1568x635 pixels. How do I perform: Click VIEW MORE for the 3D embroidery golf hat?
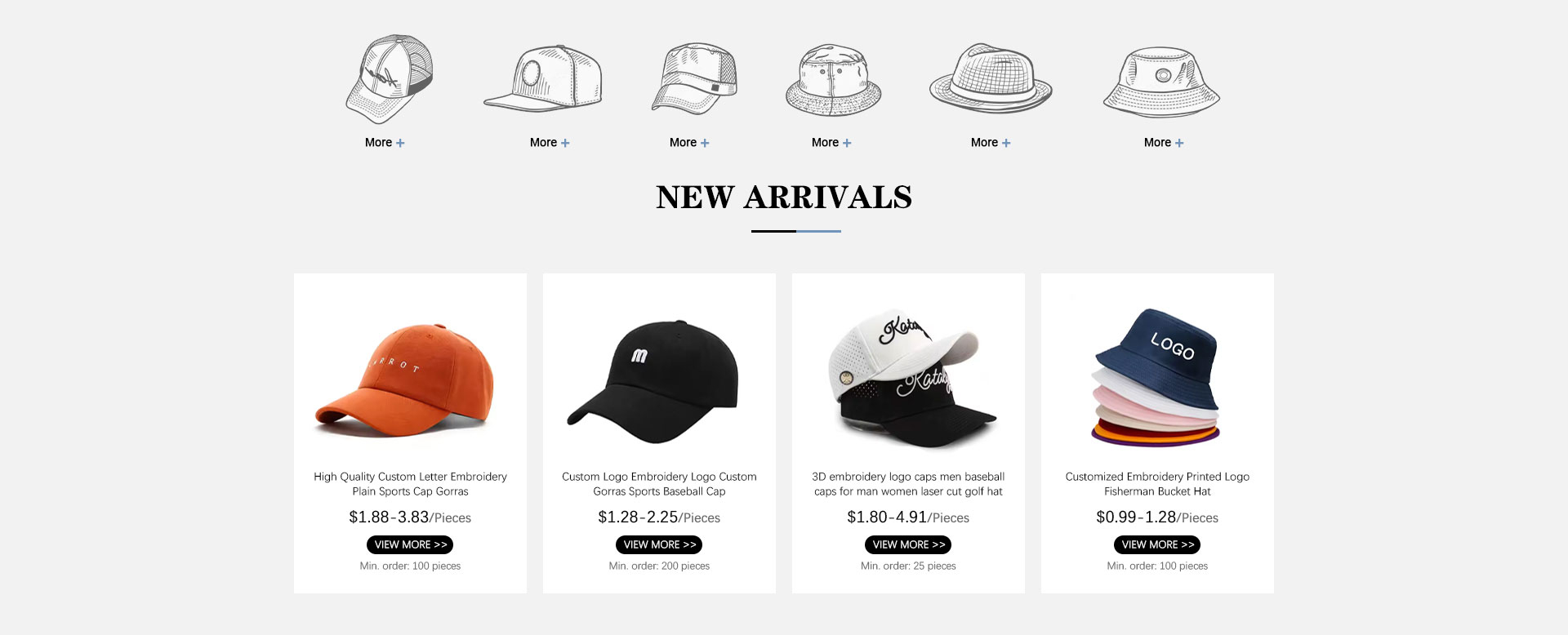pyautogui.click(x=908, y=544)
